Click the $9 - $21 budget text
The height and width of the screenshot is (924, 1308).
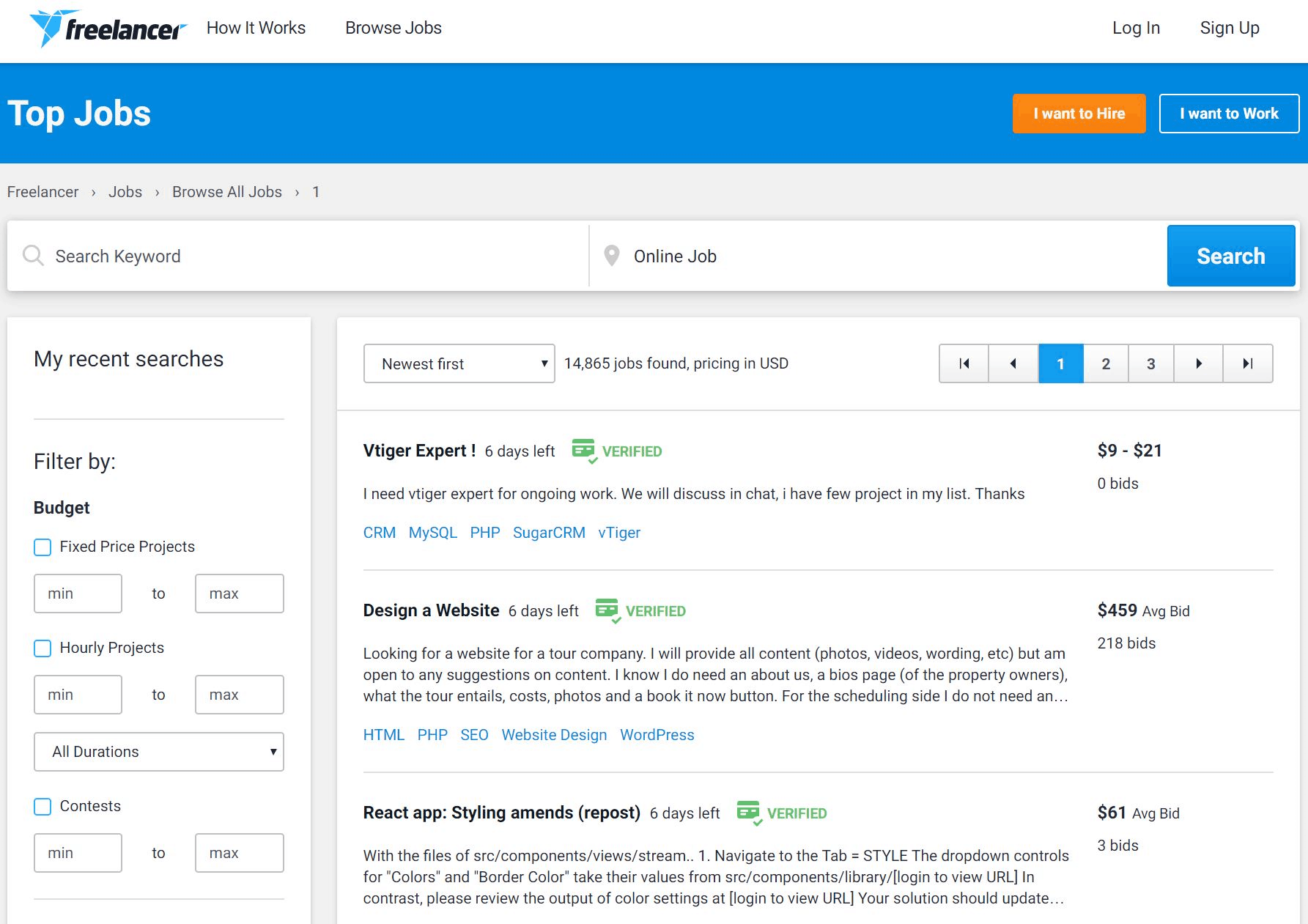[1129, 451]
